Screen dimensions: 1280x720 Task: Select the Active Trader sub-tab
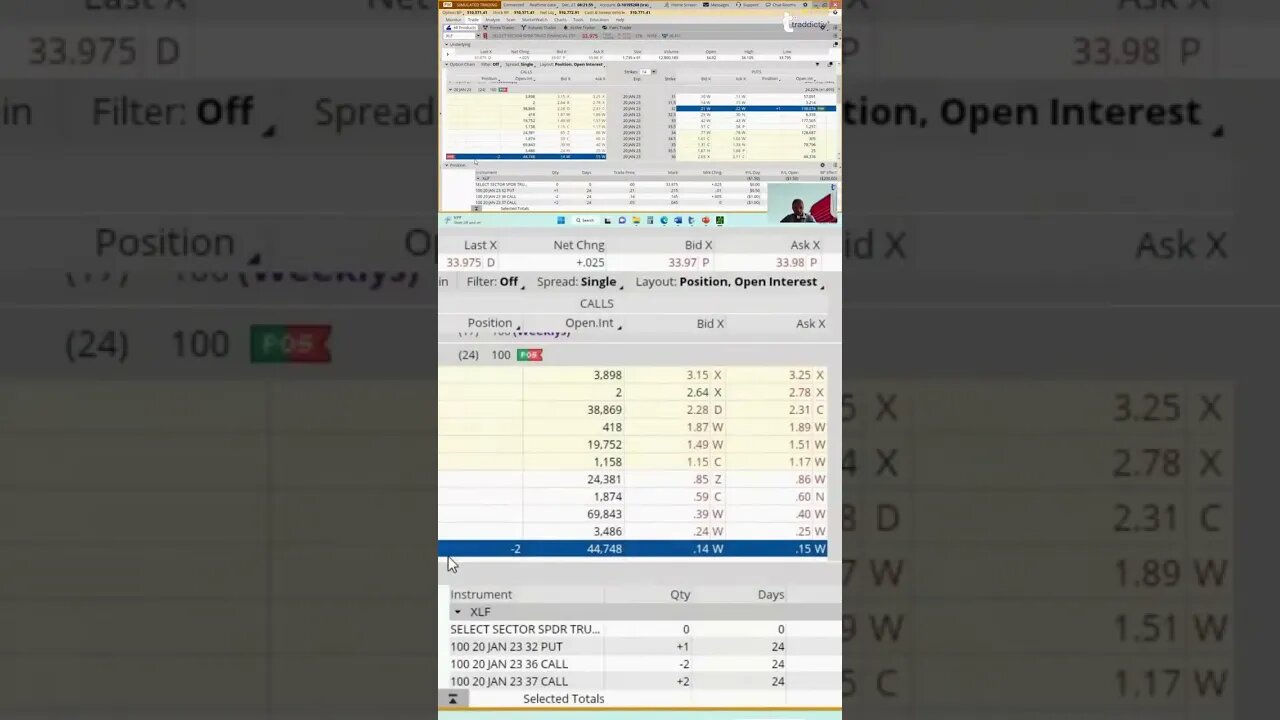[x=580, y=28]
